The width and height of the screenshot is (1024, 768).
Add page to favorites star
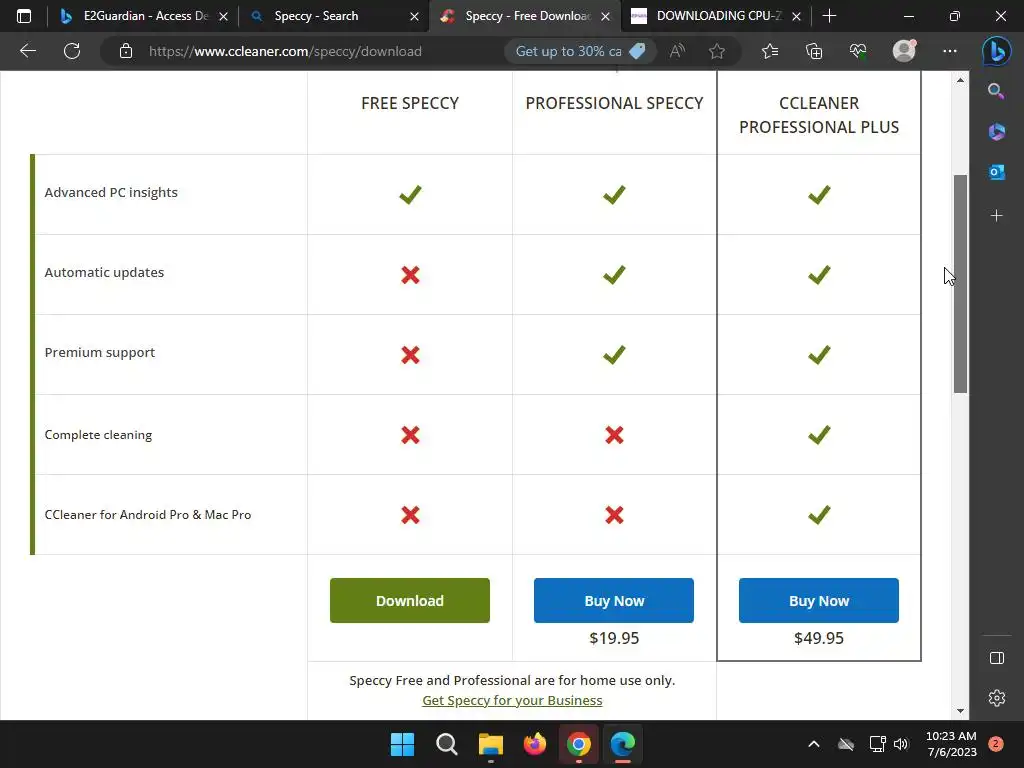717,51
